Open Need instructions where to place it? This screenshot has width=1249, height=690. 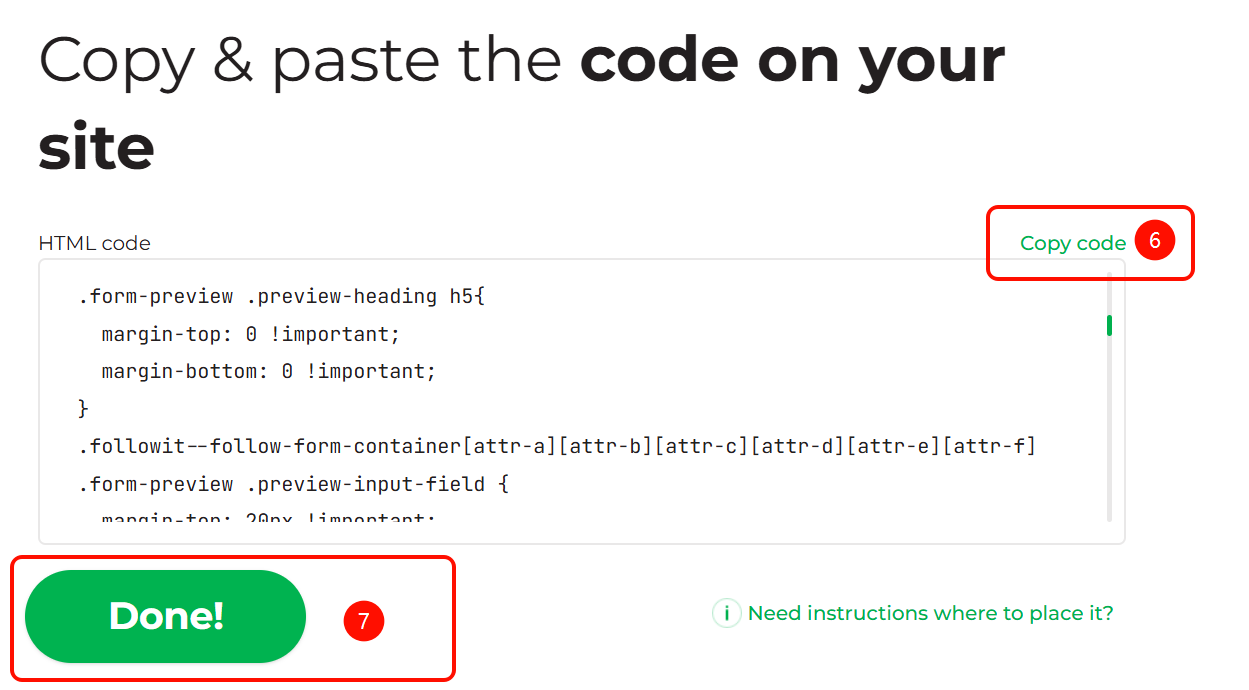tap(930, 613)
